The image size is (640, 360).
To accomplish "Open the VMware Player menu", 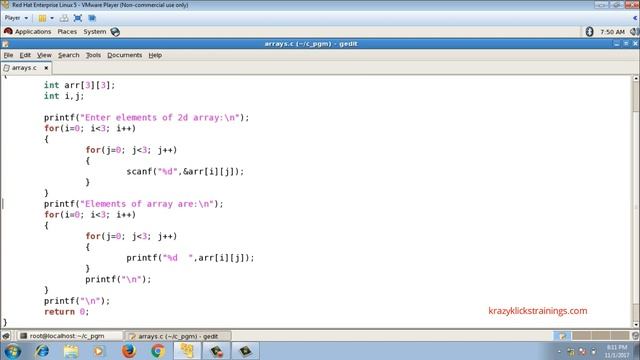I will pyautogui.click(x=16, y=18).
